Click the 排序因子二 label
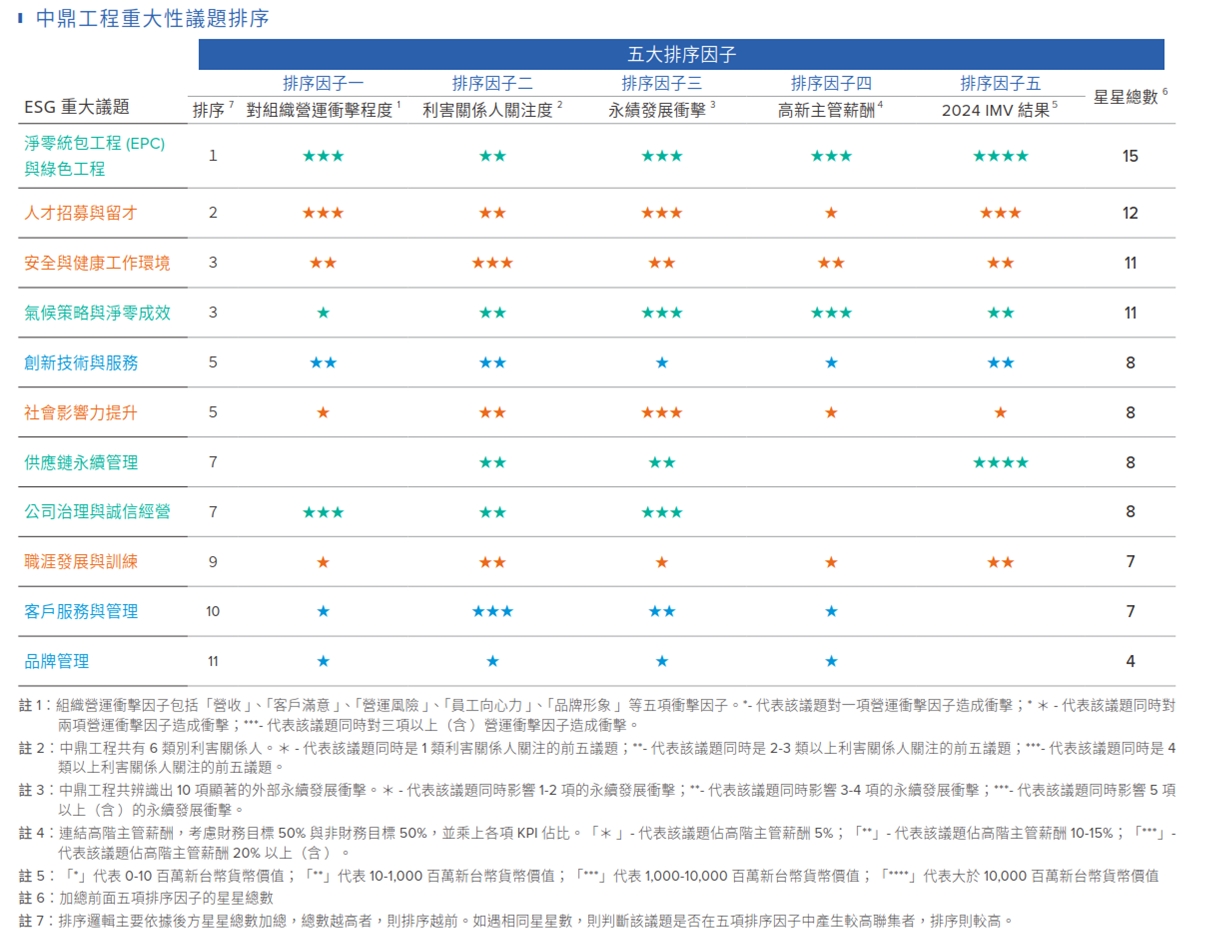 492,83
